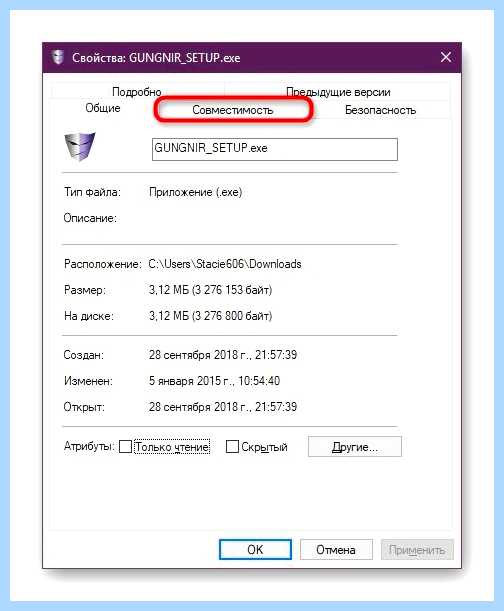Switch to the 'Совместимость' tab
This screenshot has width=504, height=611.
(x=233, y=110)
